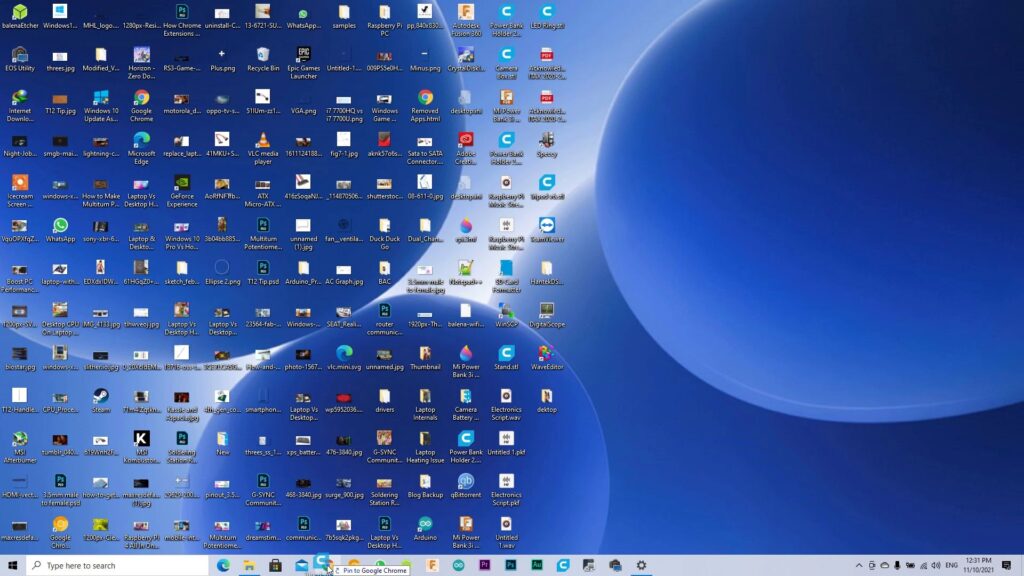The height and width of the screenshot is (576, 1024).
Task: Open Settings gear in the taskbar
Action: click(x=641, y=565)
